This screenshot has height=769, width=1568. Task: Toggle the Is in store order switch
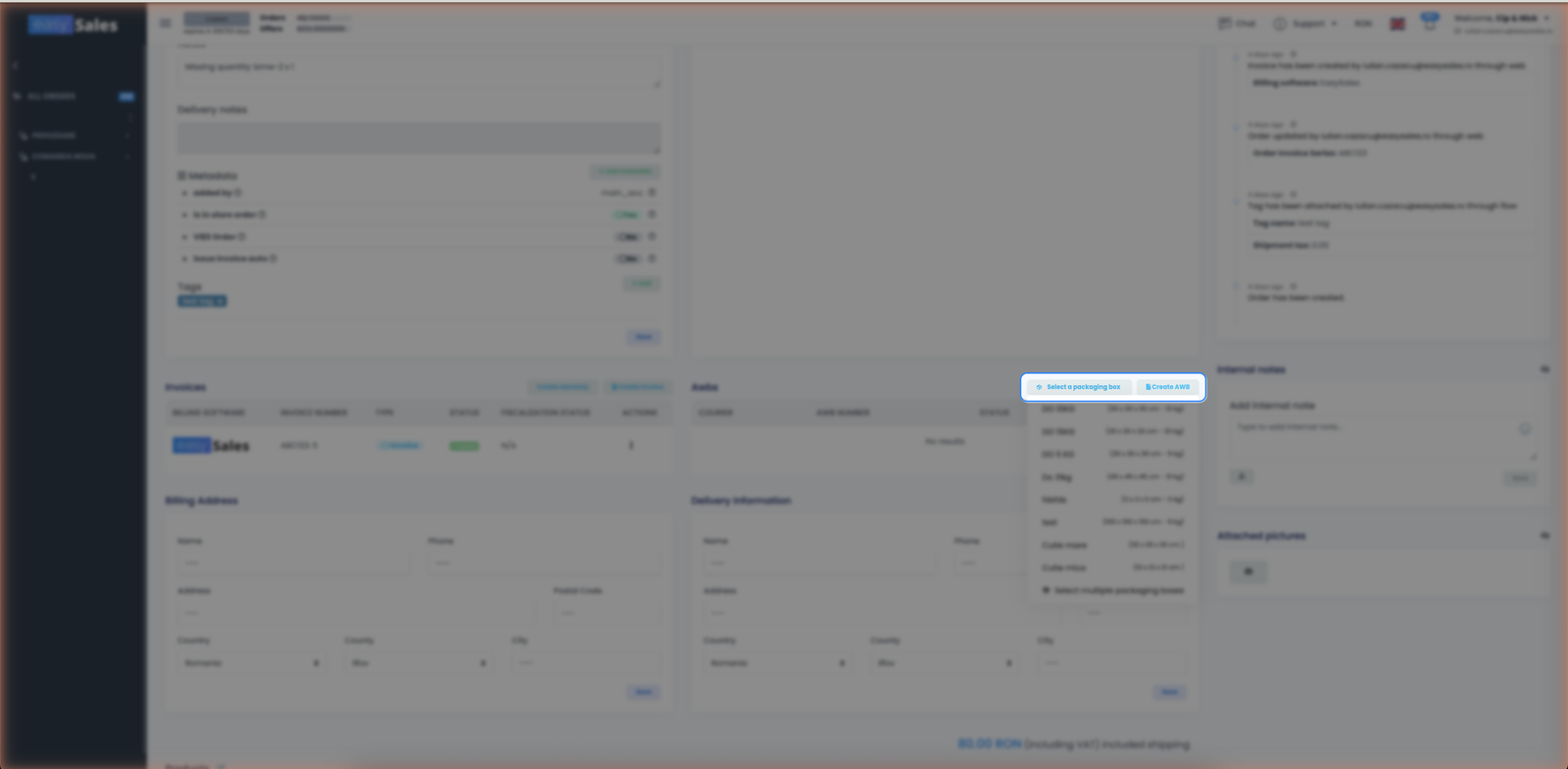pos(627,215)
